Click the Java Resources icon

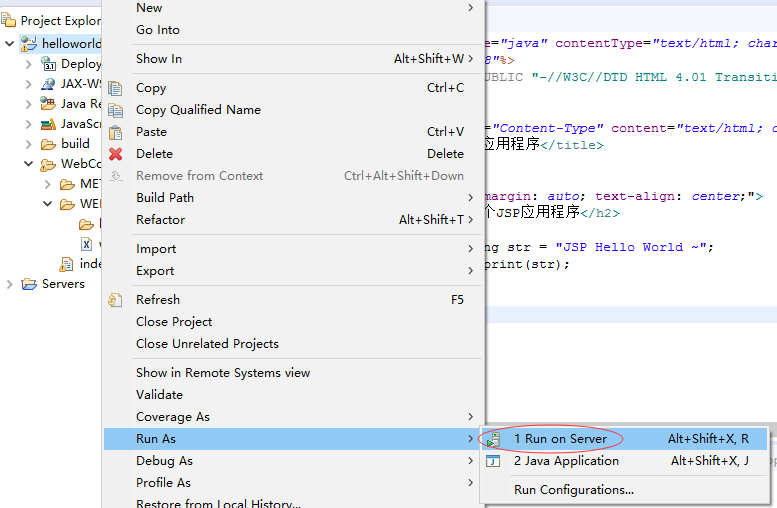pos(48,104)
